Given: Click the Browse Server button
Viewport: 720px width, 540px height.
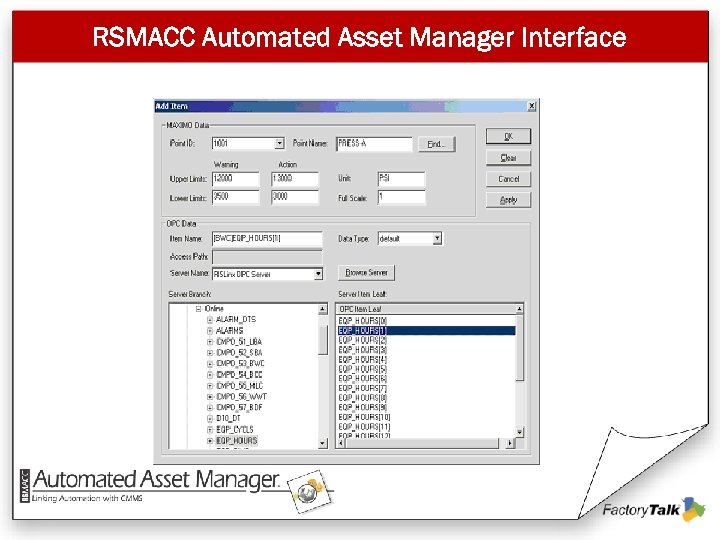Looking at the screenshot, I should point(366,273).
